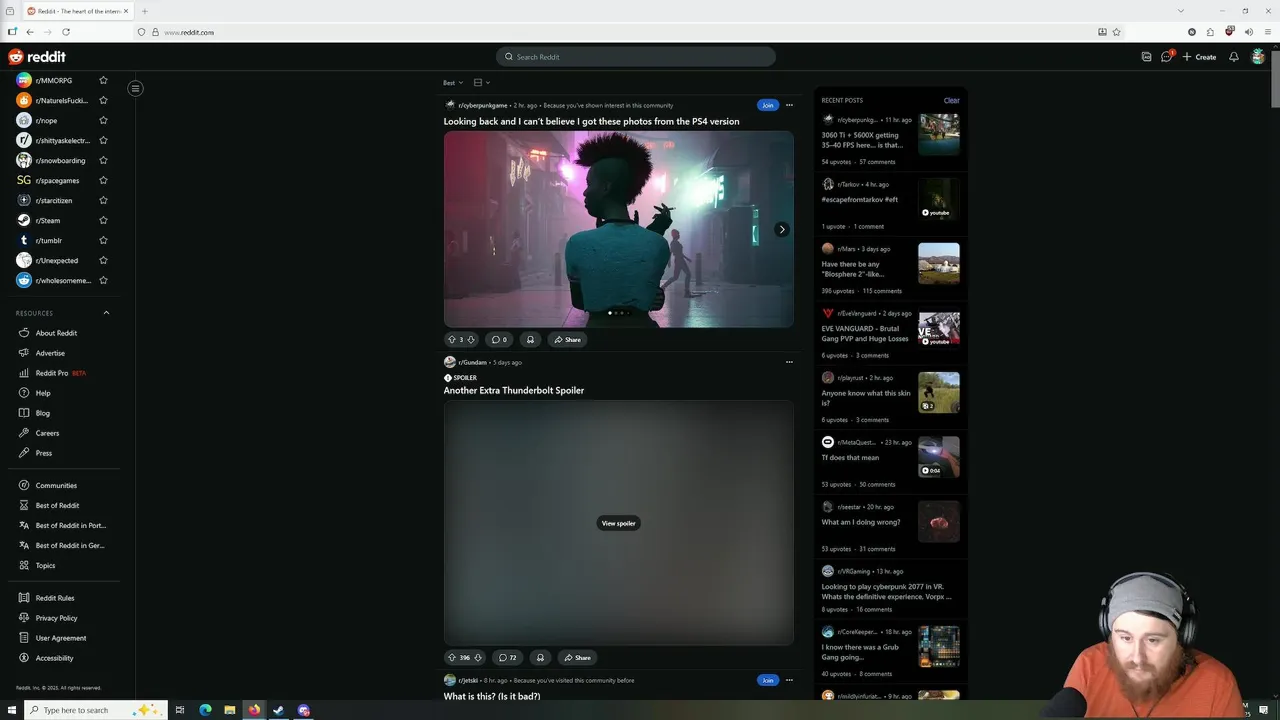Screen dimensions: 1280x720
Task: Open comments on the PS4 photos post
Action: click(x=498, y=340)
